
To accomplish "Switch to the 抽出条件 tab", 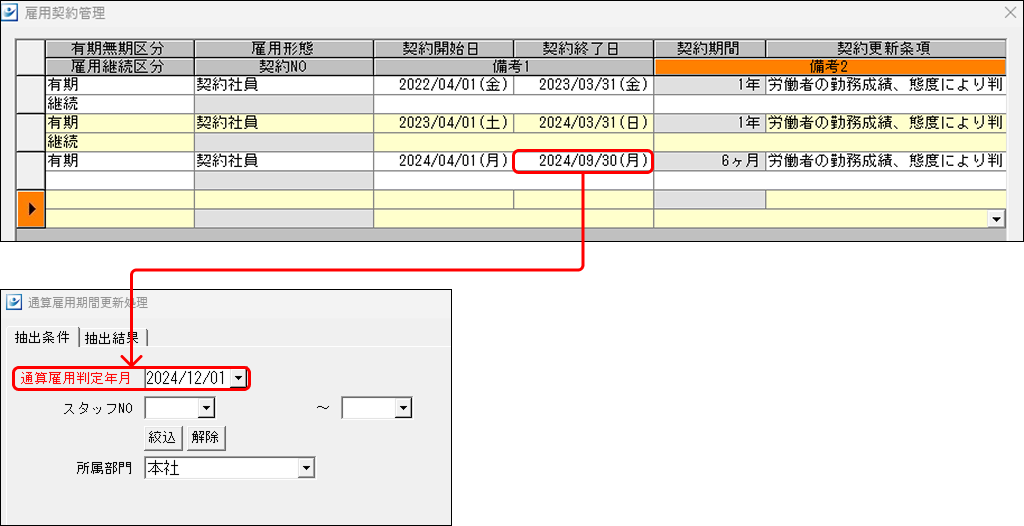I will click(42, 337).
